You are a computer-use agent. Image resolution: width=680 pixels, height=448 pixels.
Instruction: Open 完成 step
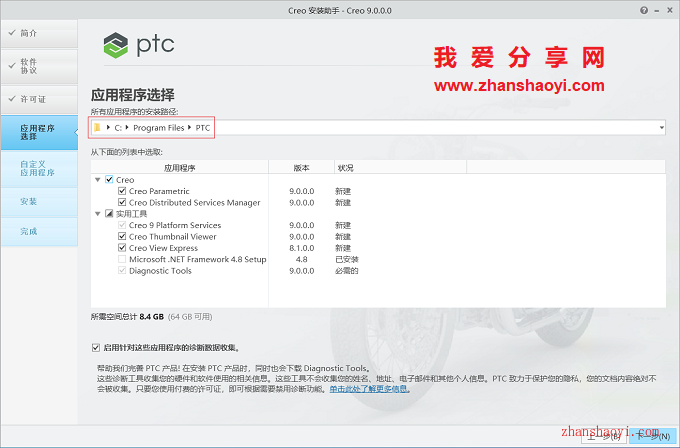click(39, 232)
